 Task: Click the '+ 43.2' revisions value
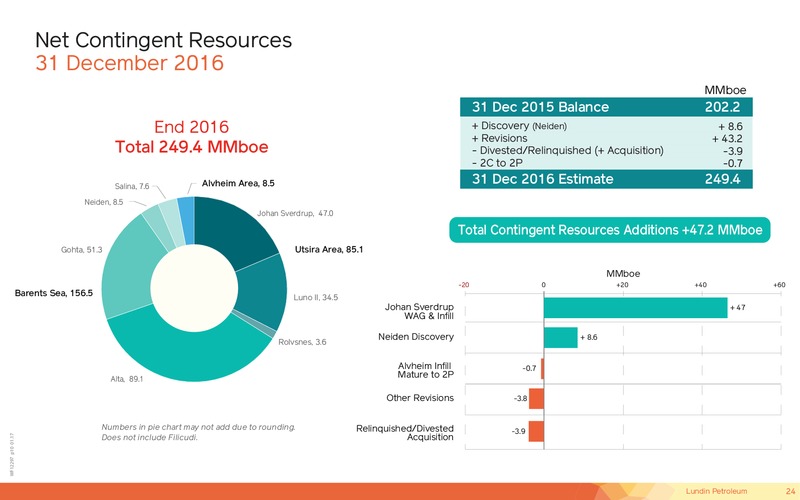tap(727, 139)
